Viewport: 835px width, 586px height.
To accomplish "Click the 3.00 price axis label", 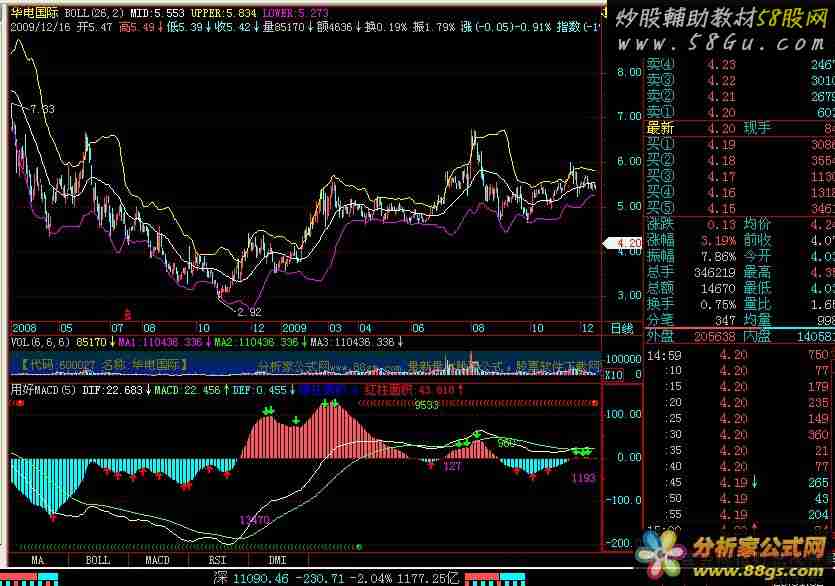I will (x=629, y=295).
